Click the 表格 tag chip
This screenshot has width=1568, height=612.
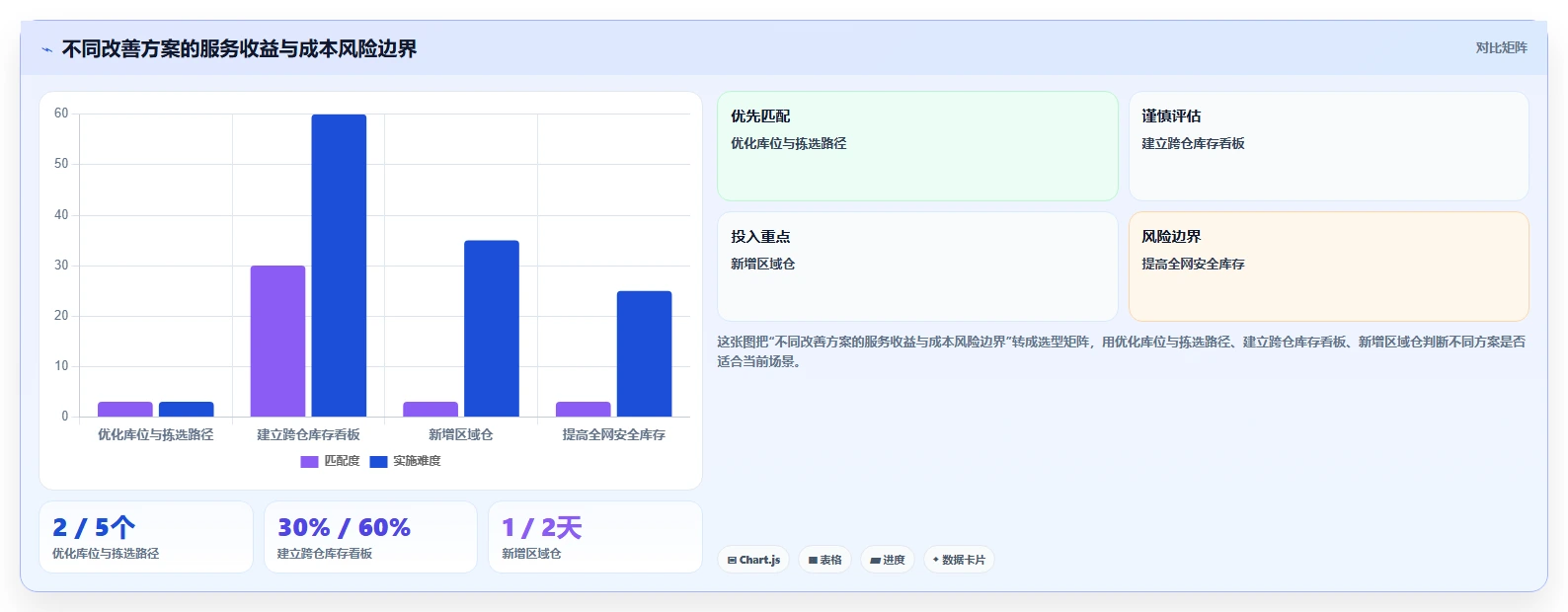tap(824, 560)
